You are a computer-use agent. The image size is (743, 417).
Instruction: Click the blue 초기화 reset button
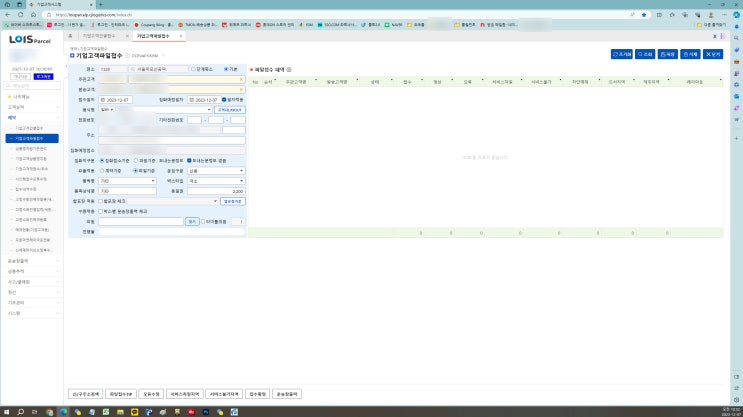pyautogui.click(x=622, y=54)
